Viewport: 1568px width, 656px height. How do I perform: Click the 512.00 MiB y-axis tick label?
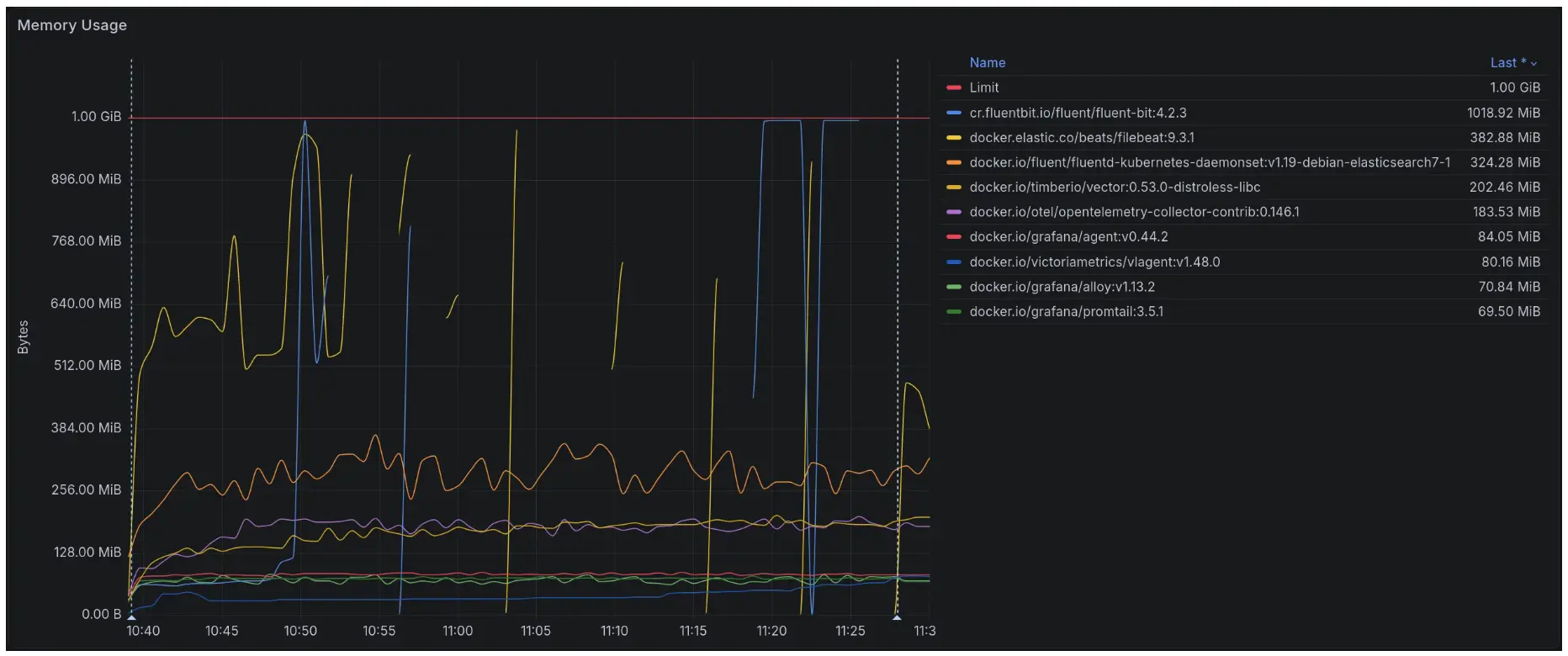pyautogui.click(x=87, y=365)
